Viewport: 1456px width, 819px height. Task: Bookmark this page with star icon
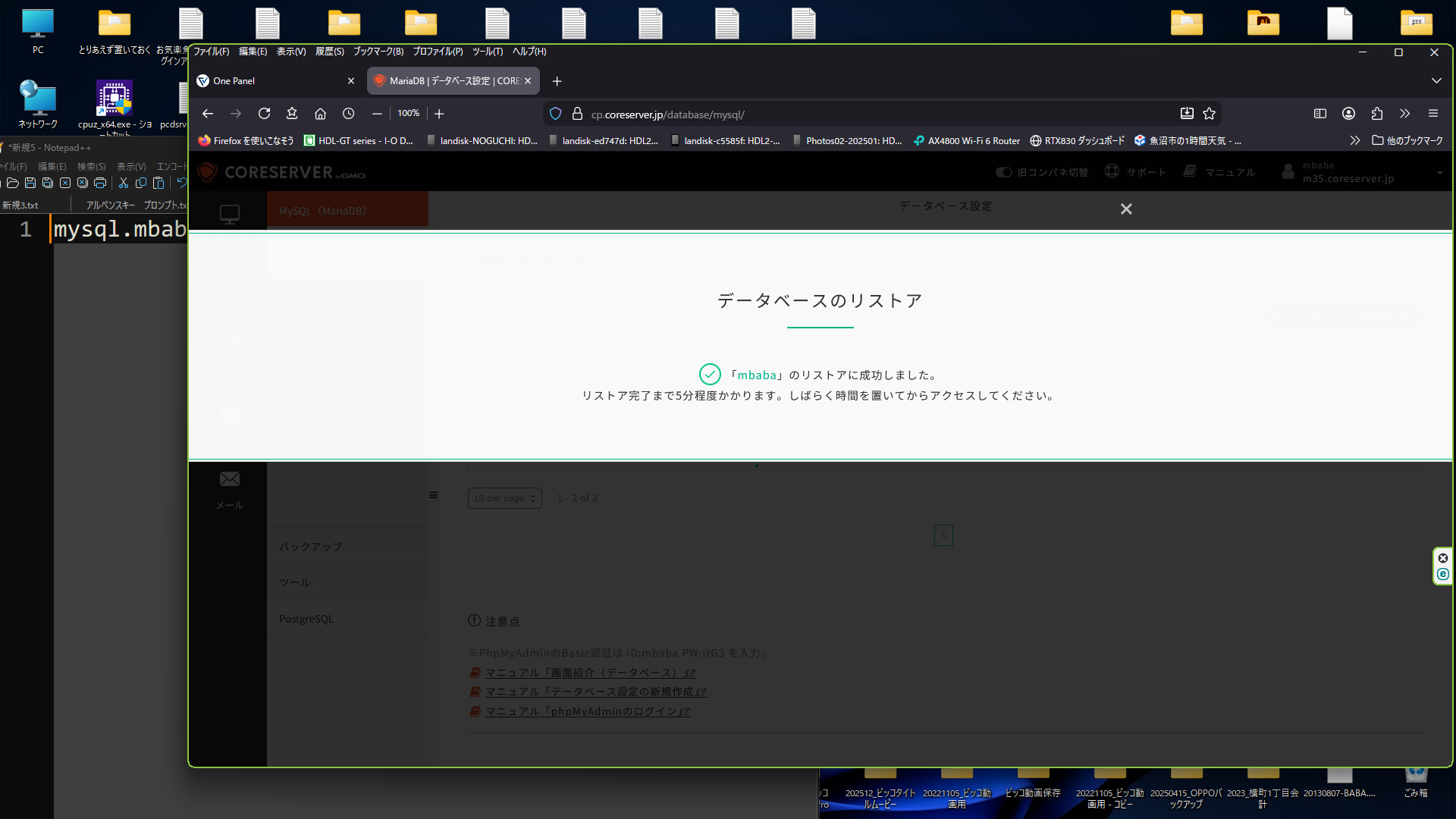(x=1209, y=114)
